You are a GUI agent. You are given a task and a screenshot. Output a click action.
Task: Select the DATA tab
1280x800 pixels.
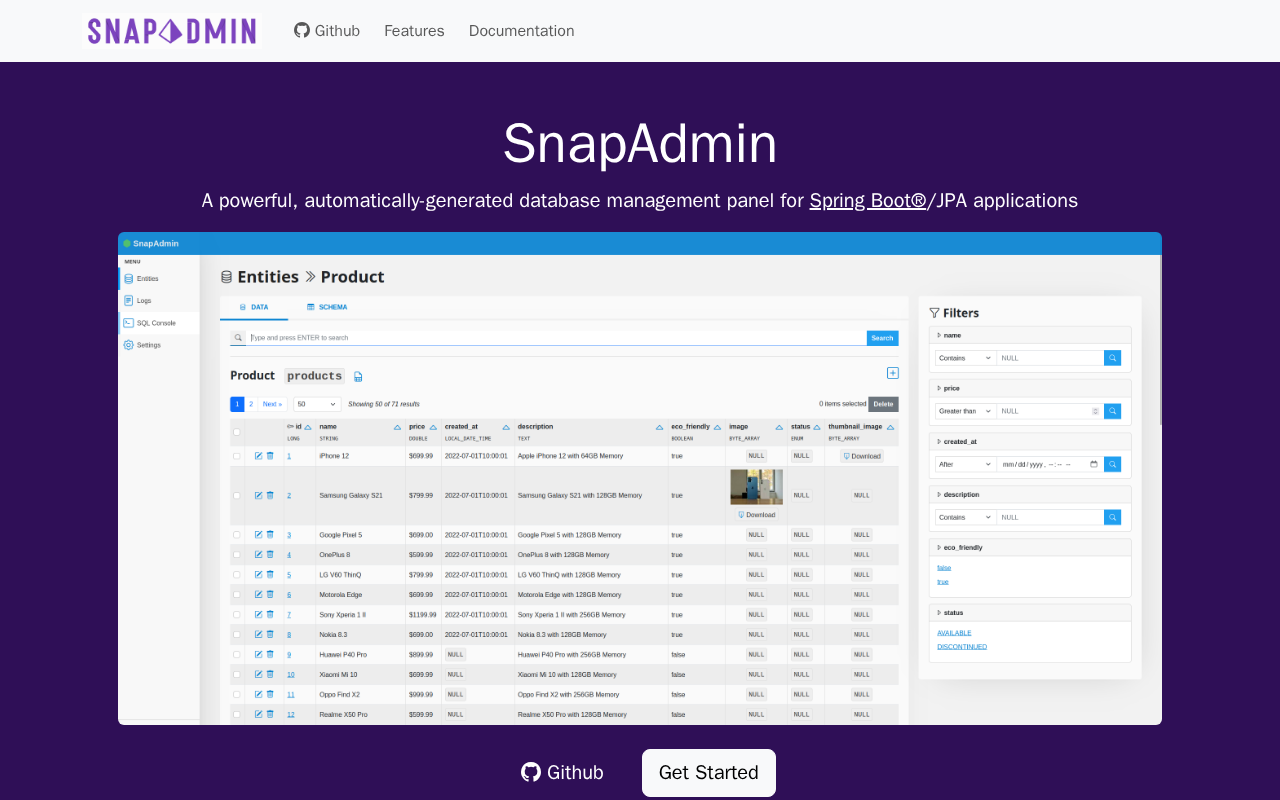pos(254,307)
